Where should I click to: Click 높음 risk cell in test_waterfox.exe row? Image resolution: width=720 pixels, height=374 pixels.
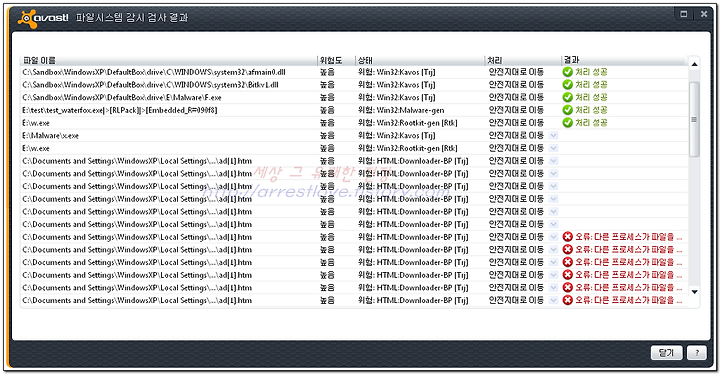click(327, 110)
